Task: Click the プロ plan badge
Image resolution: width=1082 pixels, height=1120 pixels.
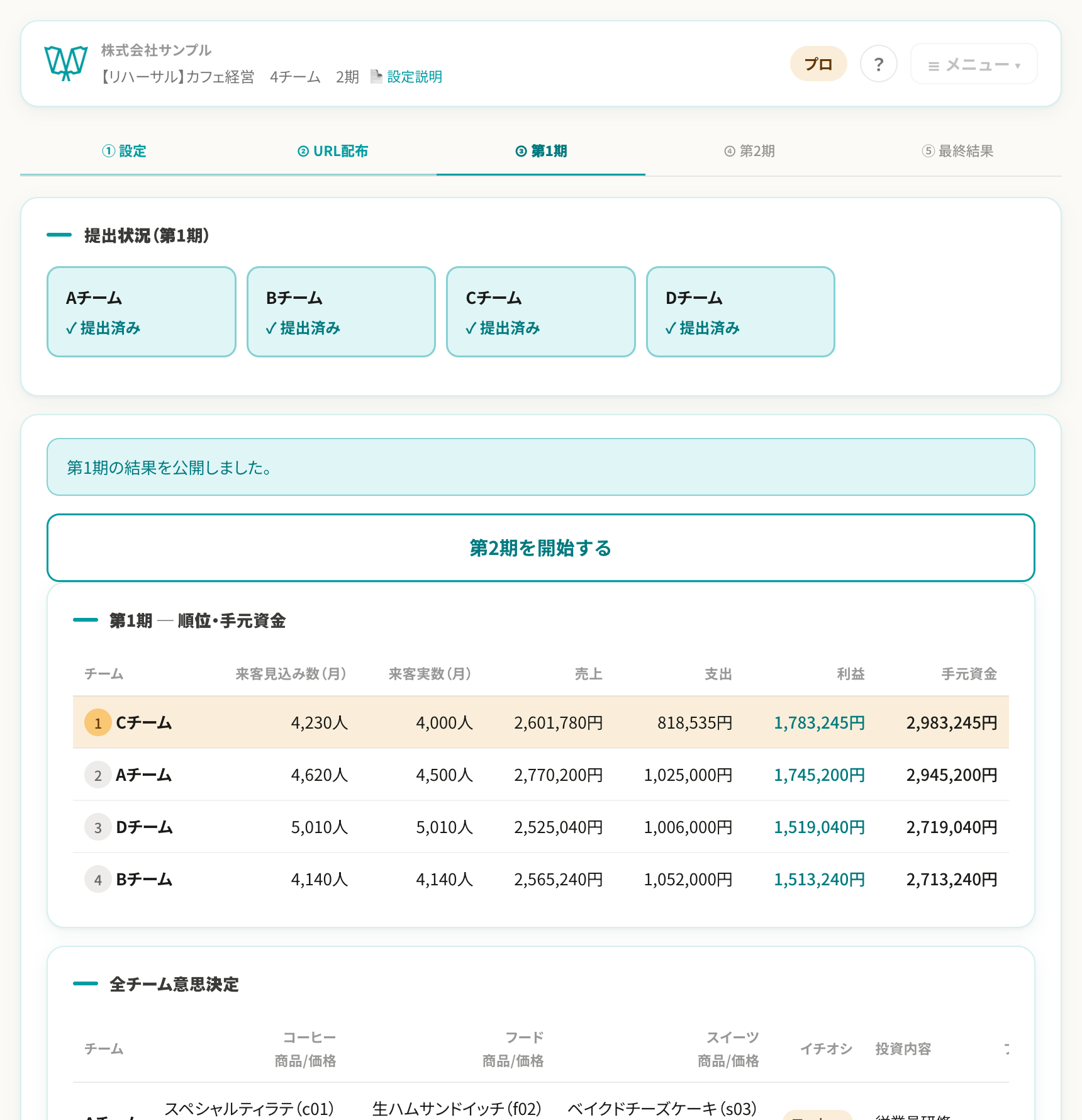Action: tap(818, 64)
